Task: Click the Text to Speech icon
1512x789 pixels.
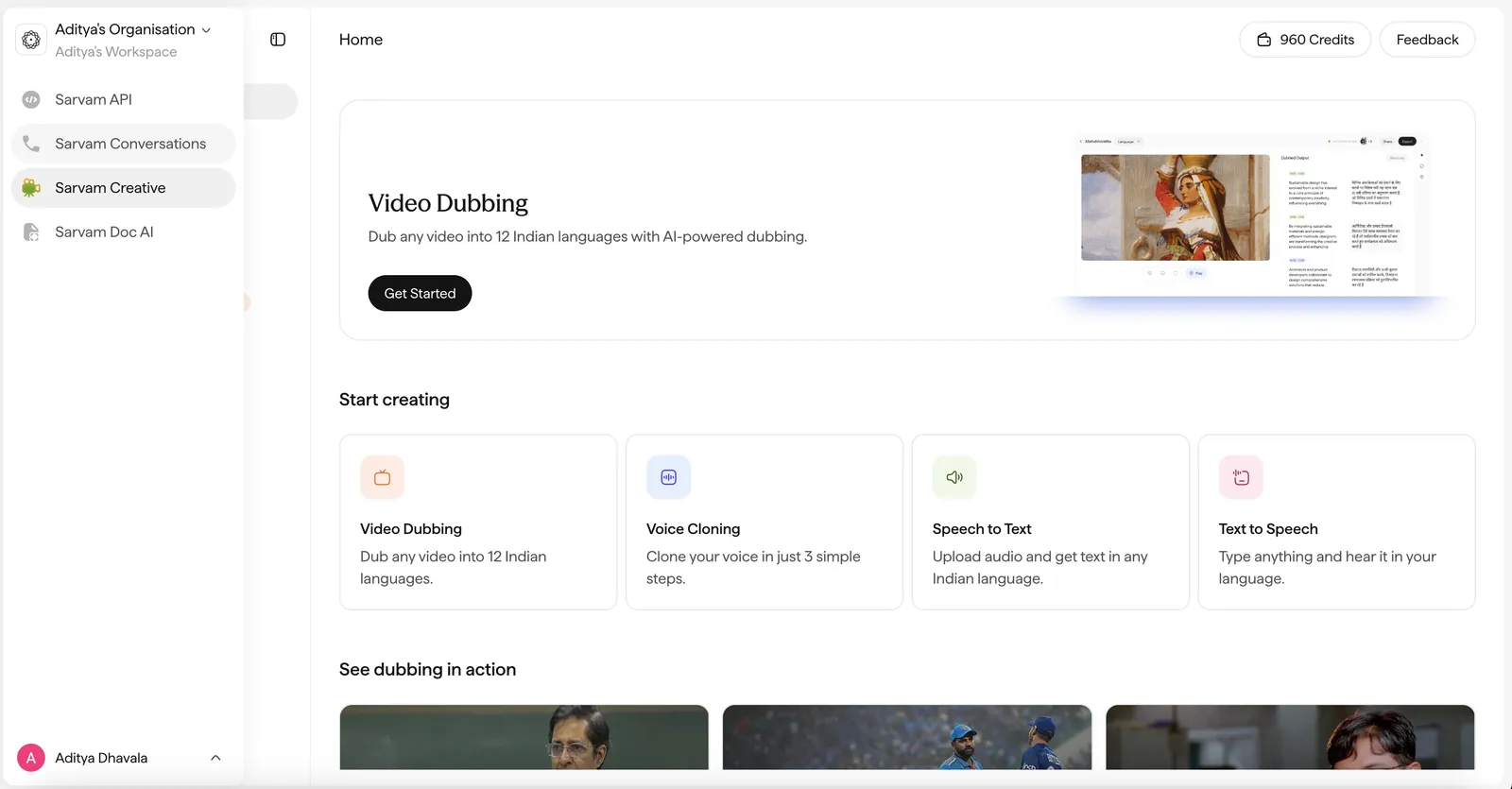Action: [1241, 477]
